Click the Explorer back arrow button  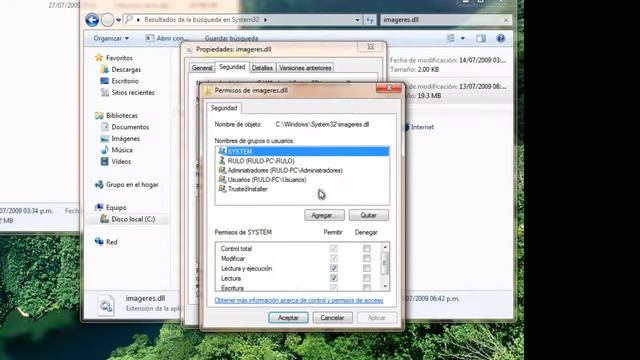coord(92,20)
